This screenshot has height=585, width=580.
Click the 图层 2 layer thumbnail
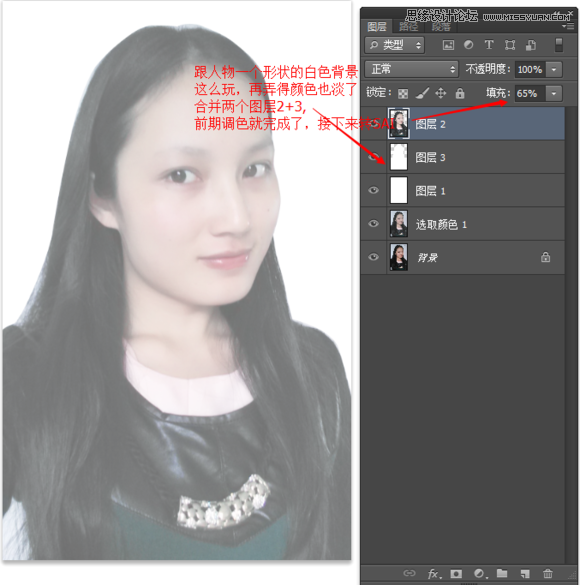(399, 123)
